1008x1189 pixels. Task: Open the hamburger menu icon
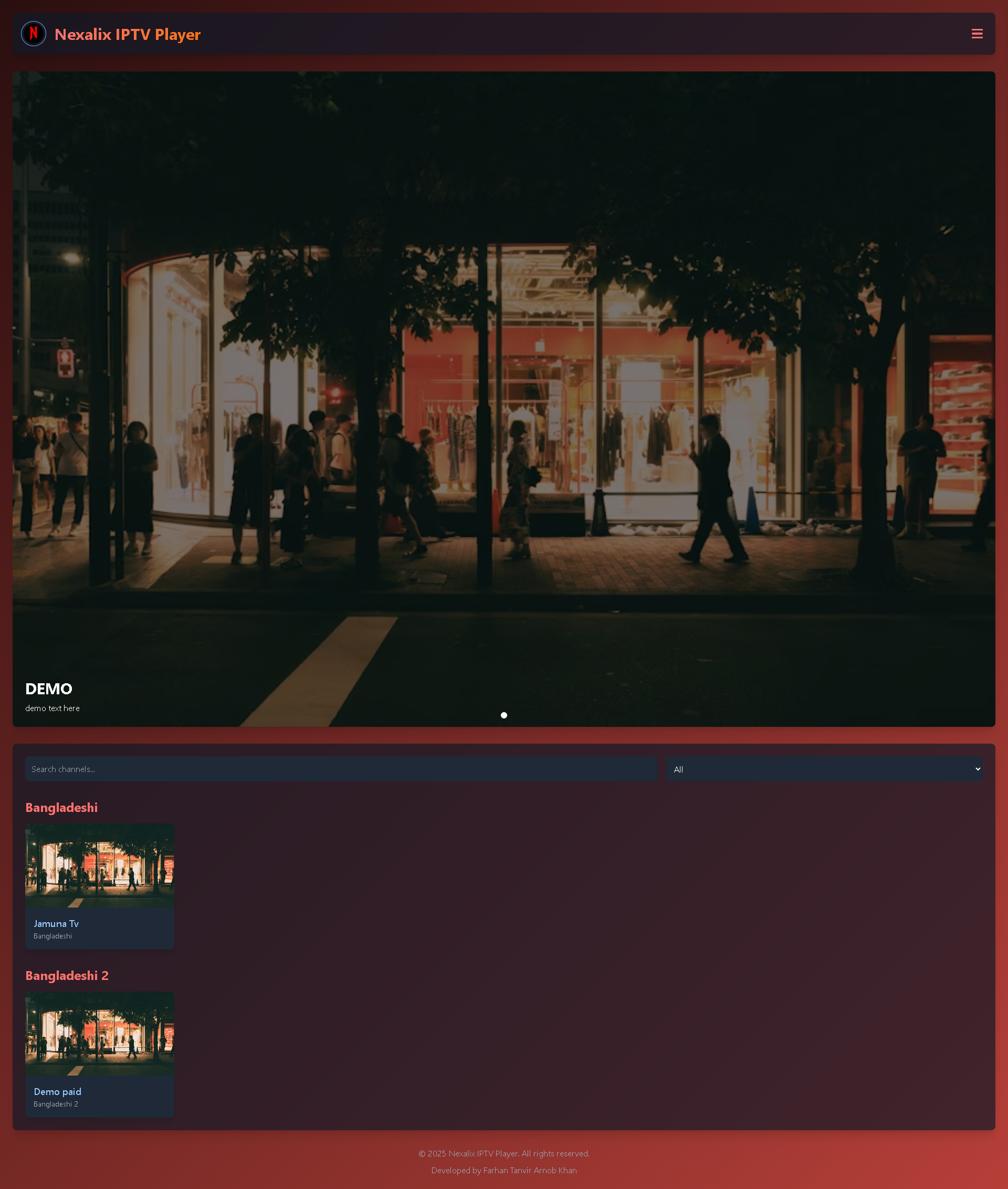976,34
